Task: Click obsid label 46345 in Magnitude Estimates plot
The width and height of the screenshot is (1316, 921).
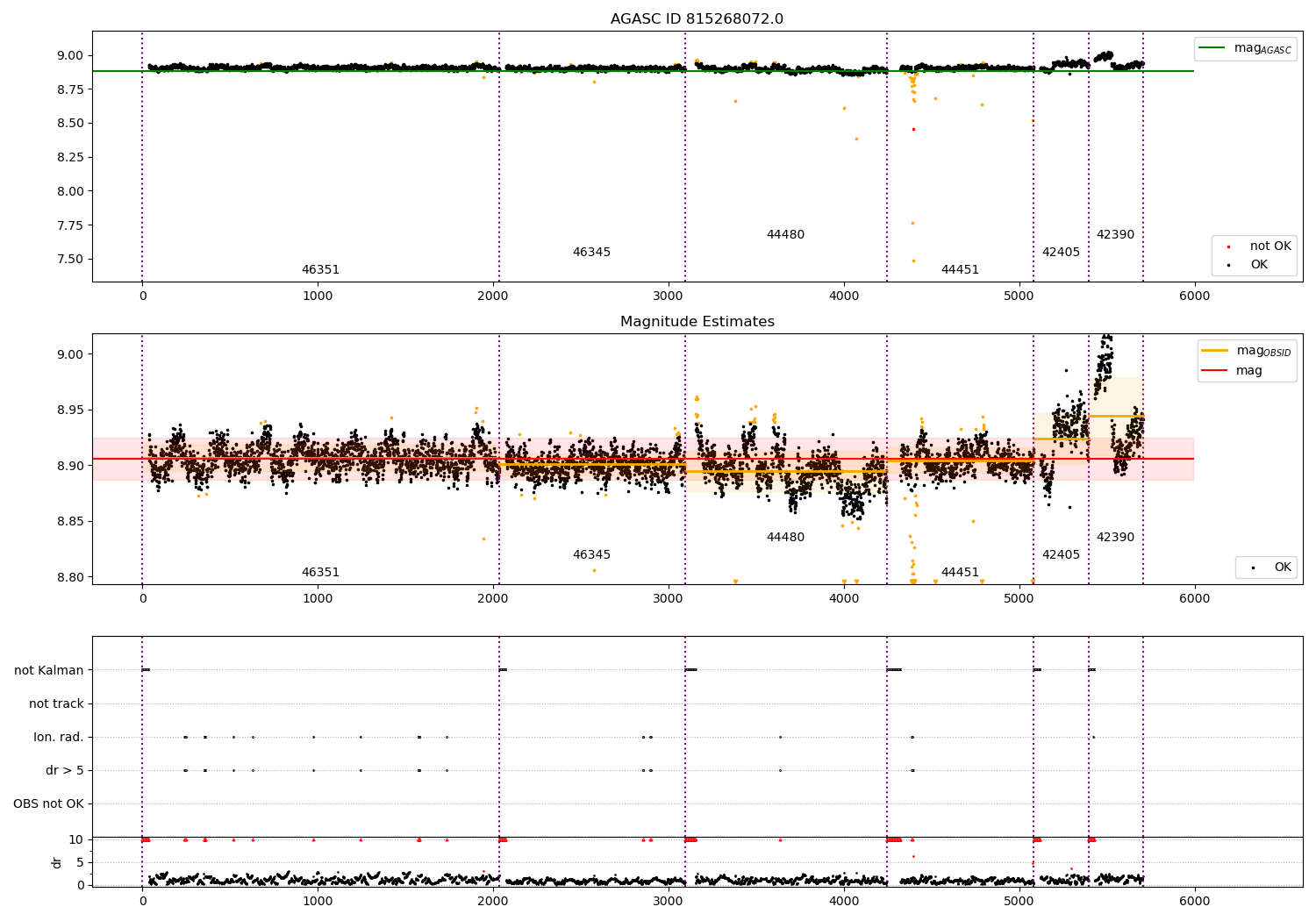Action: point(591,555)
